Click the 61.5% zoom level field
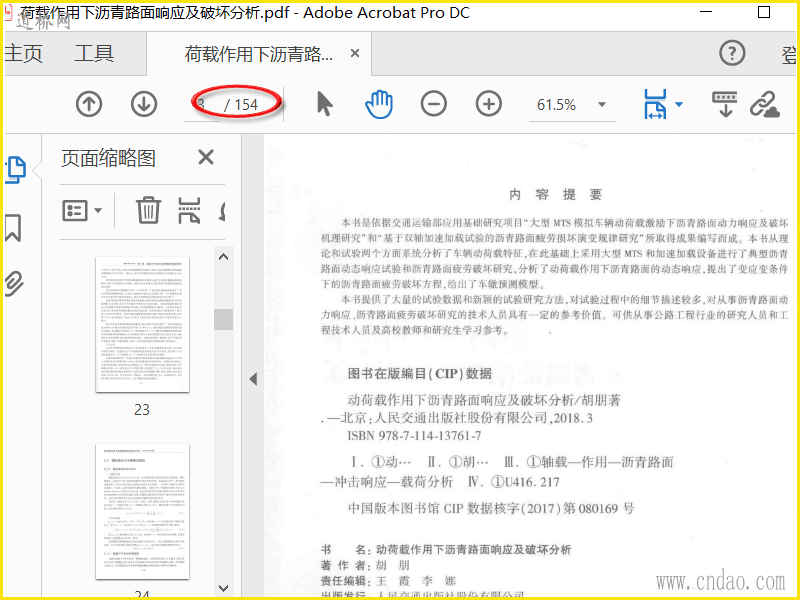The image size is (800, 600). (x=557, y=105)
